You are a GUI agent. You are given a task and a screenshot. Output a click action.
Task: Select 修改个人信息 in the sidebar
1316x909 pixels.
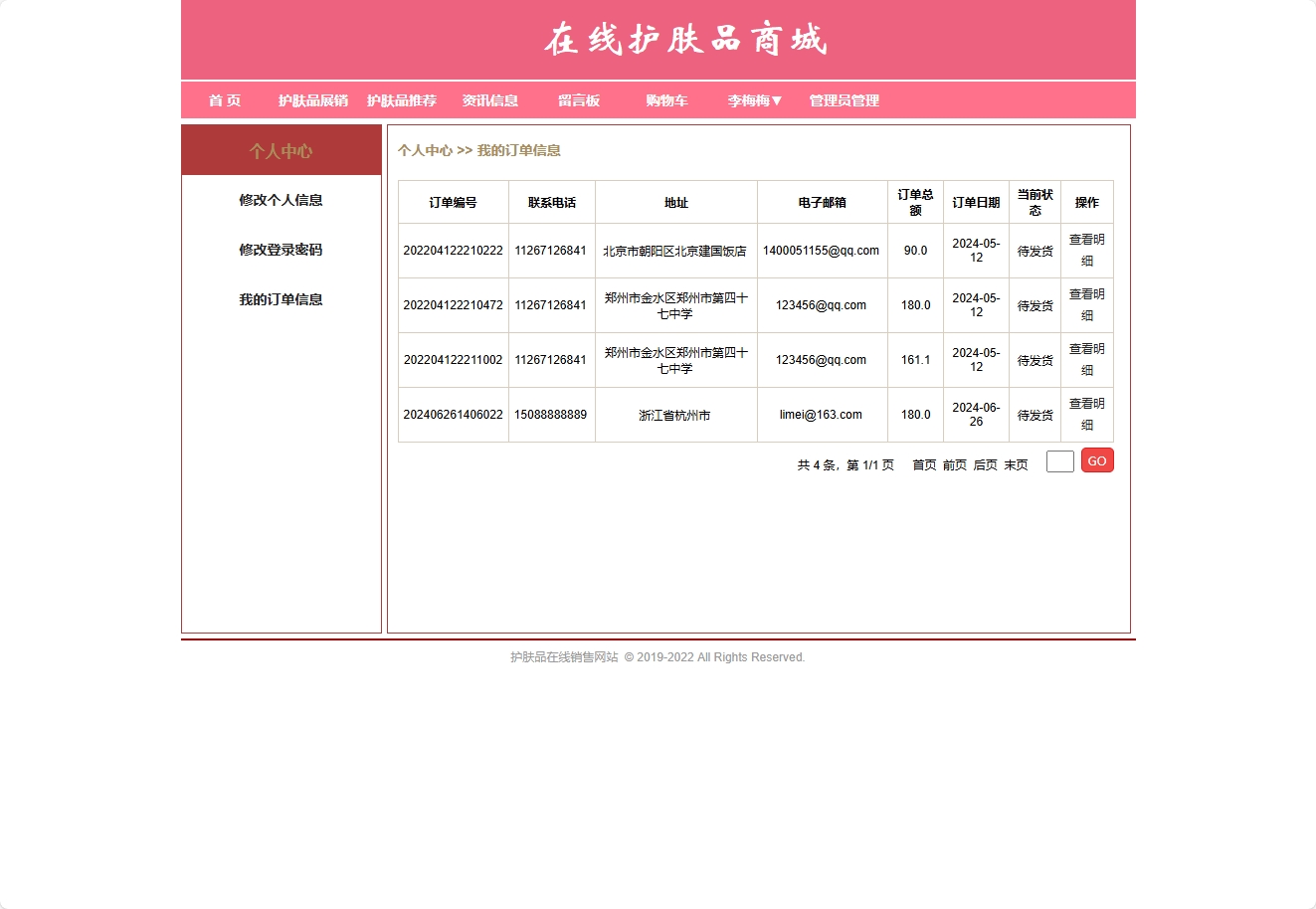[282, 200]
